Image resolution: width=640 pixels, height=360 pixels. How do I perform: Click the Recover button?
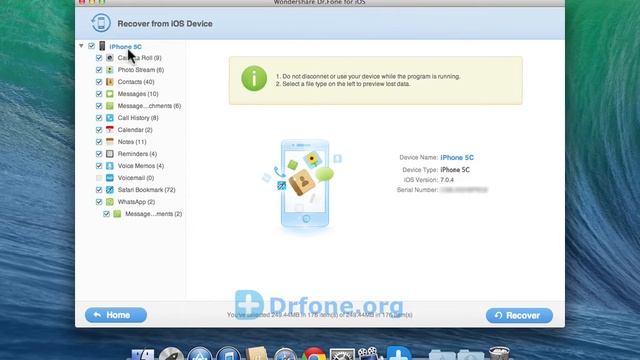pyautogui.click(x=519, y=316)
